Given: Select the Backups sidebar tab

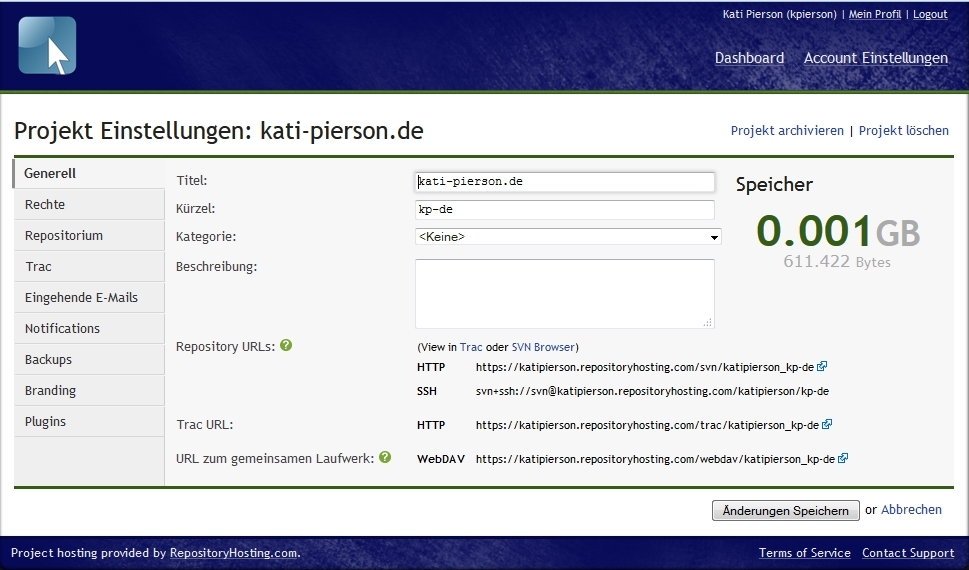Looking at the screenshot, I should 48,359.
